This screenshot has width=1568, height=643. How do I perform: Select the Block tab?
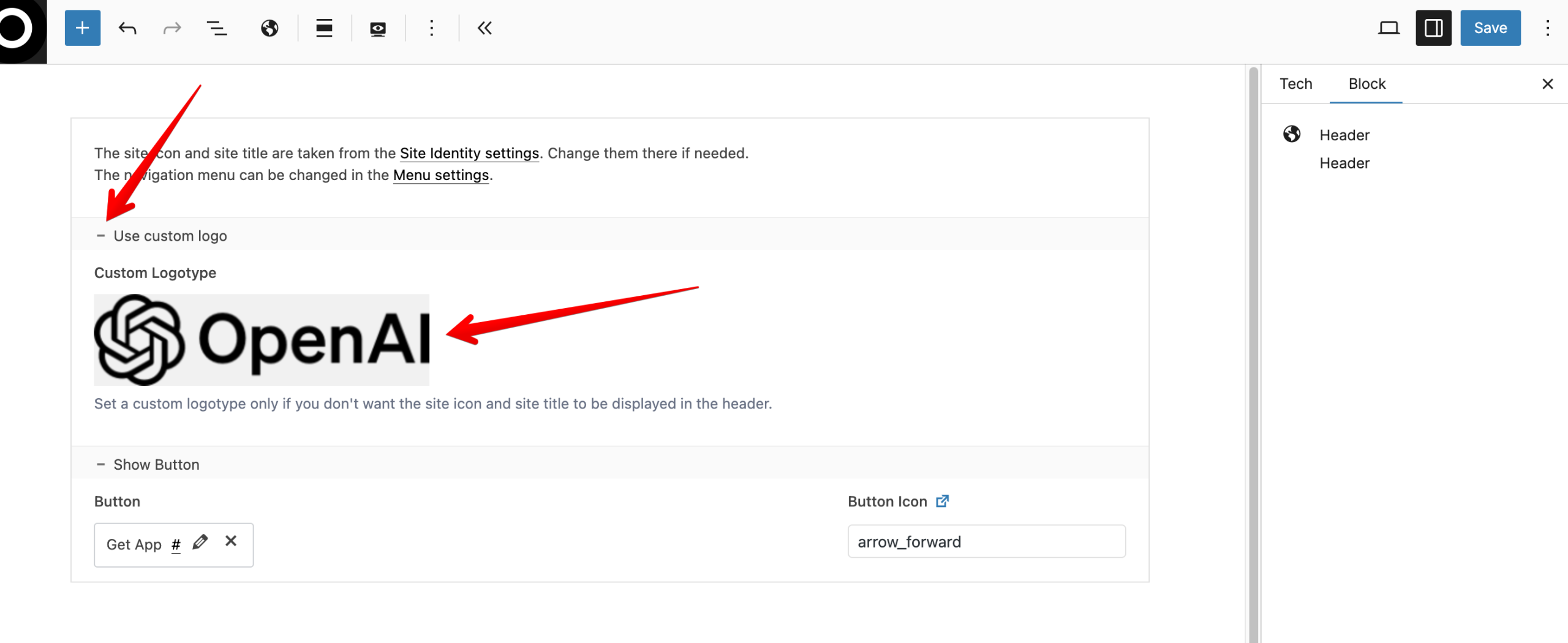point(1366,84)
